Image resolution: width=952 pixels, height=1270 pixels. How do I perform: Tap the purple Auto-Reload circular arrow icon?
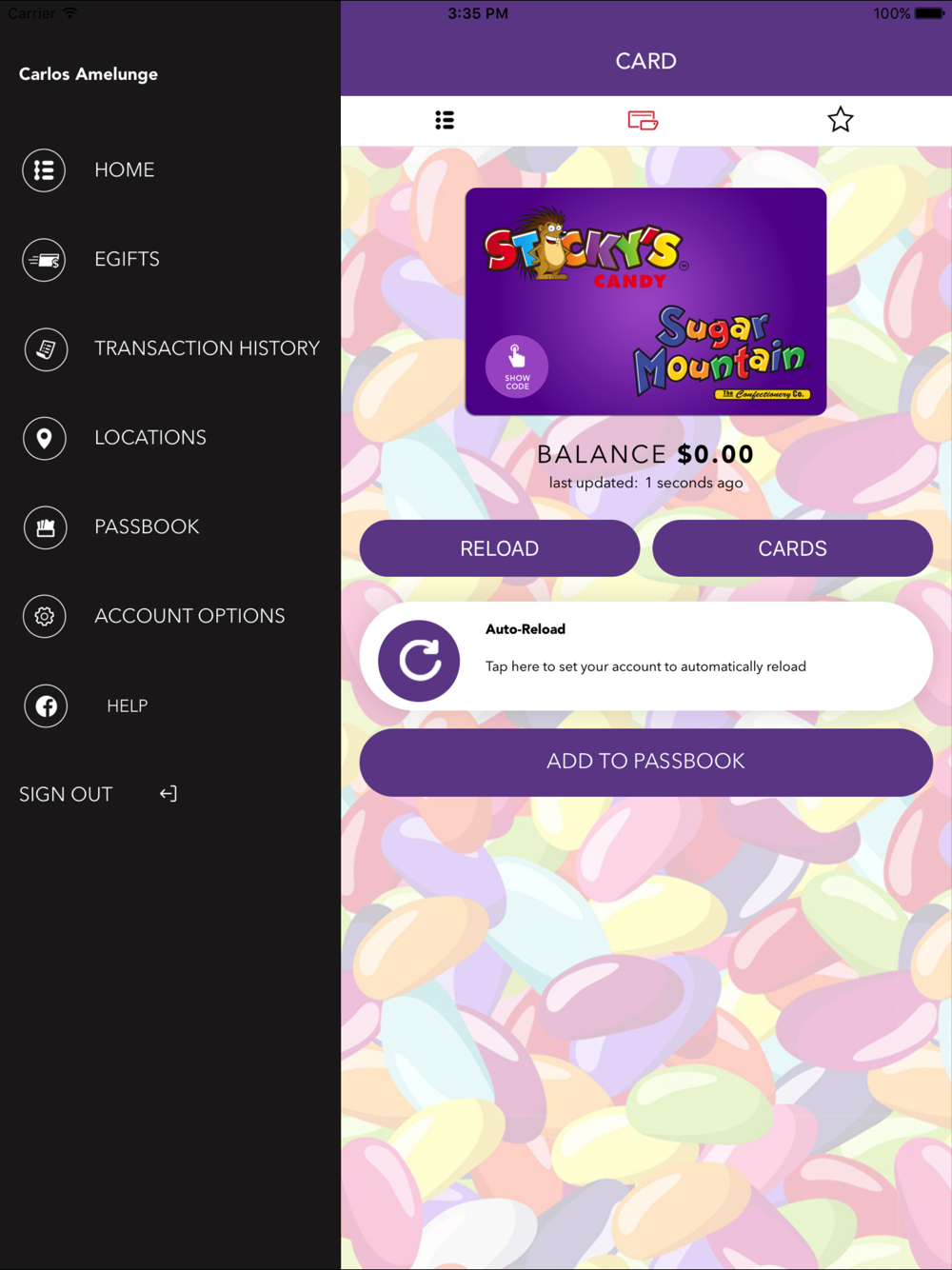click(419, 661)
